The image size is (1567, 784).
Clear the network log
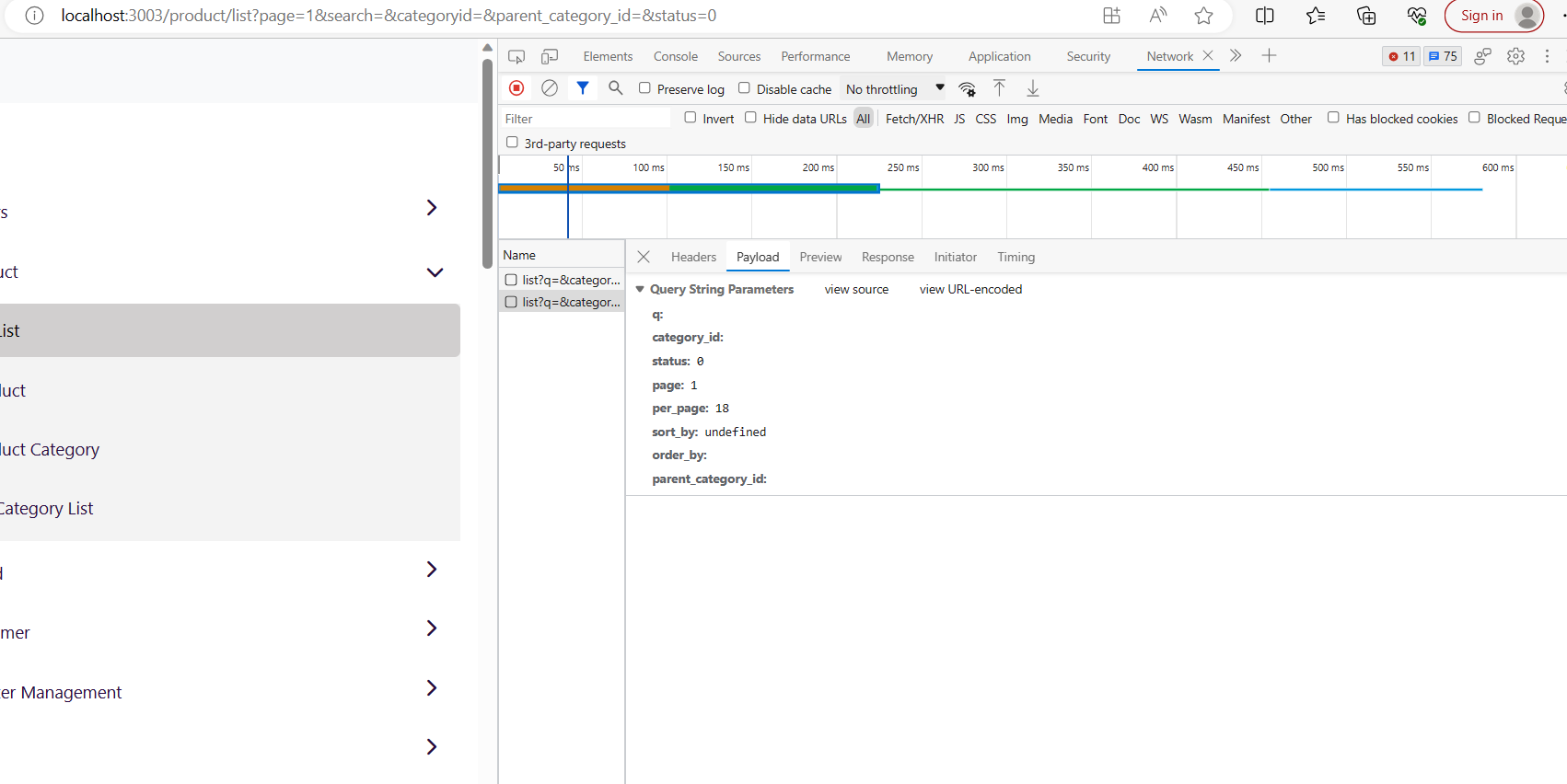point(550,88)
